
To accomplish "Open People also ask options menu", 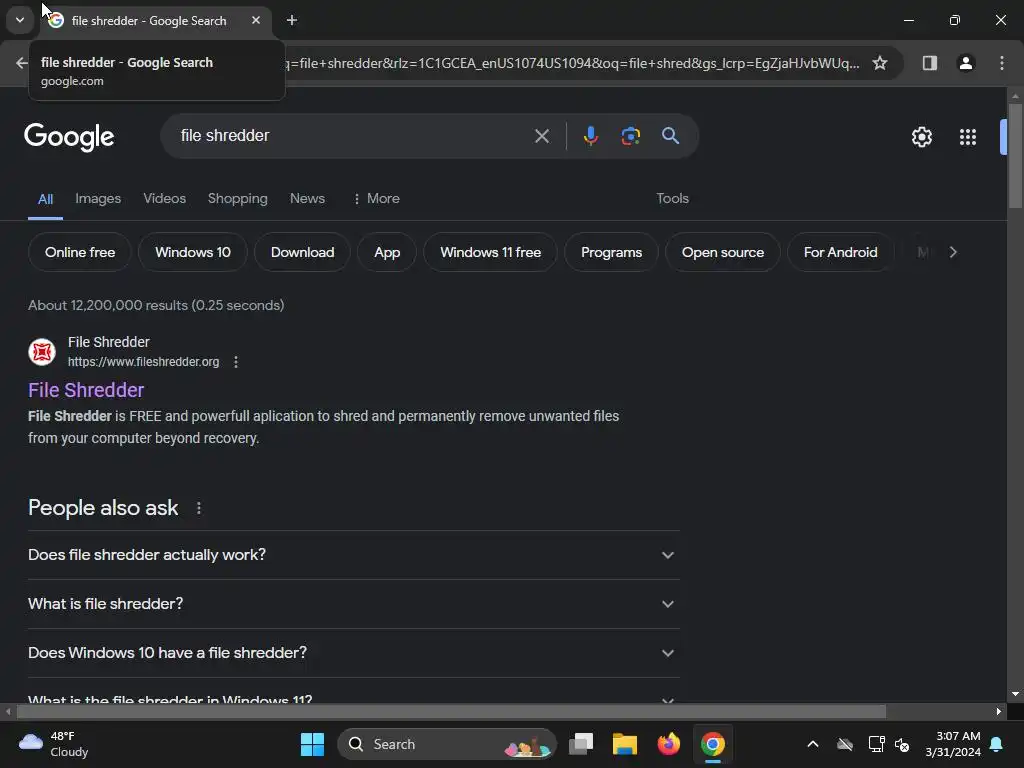I will pos(199,508).
